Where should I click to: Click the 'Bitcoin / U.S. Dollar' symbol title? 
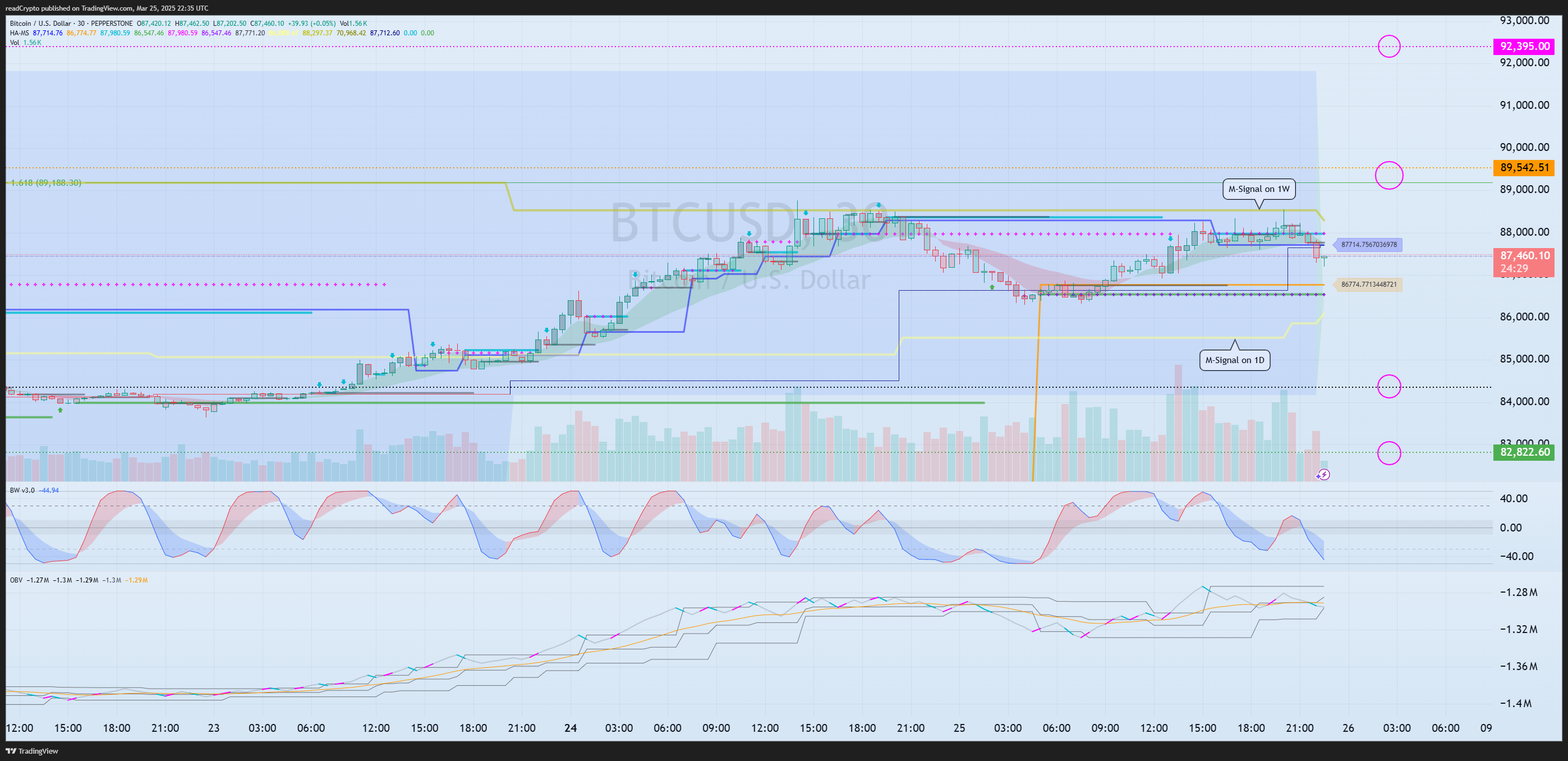[40, 24]
